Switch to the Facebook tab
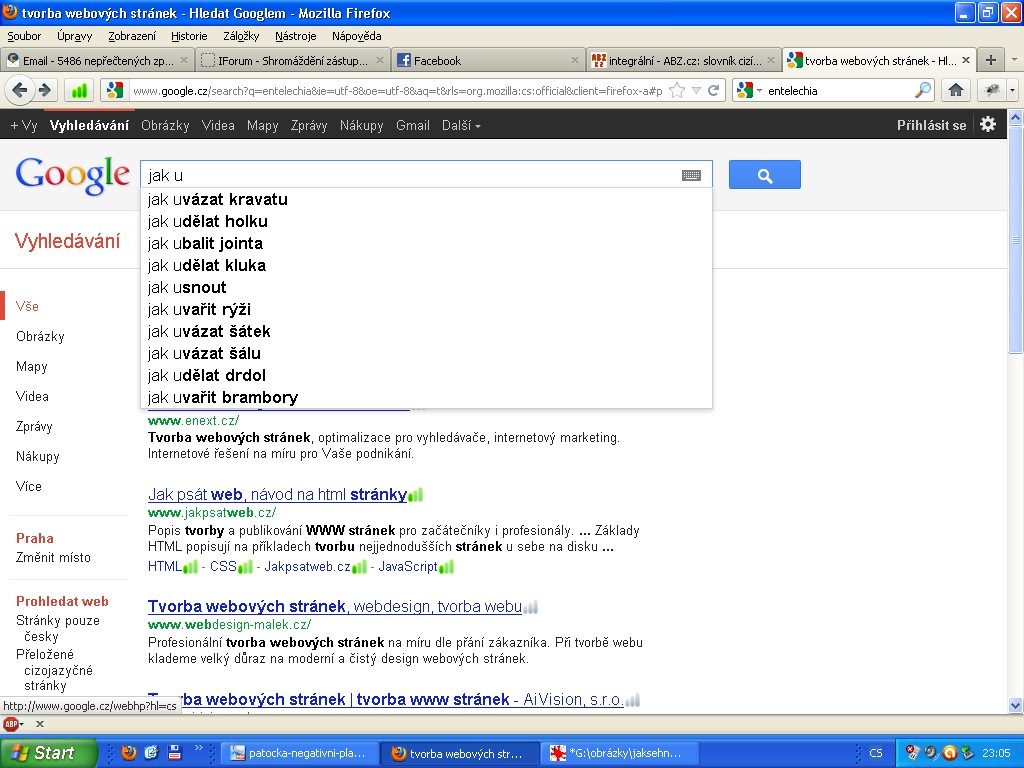 (489, 60)
